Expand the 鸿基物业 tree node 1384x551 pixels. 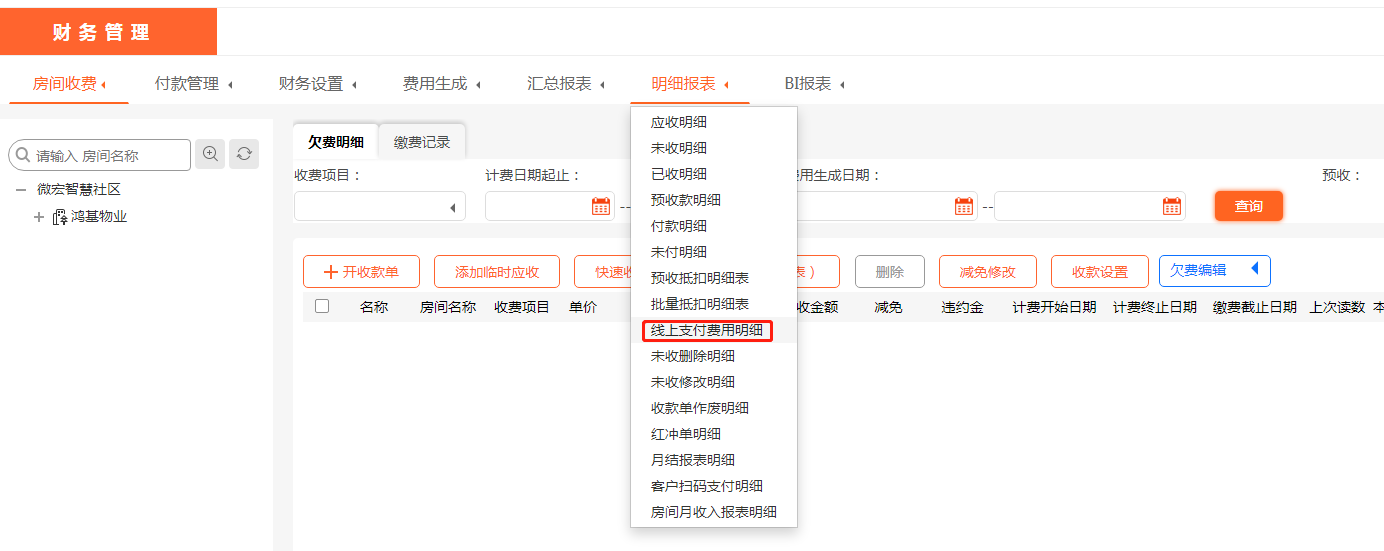[39, 217]
